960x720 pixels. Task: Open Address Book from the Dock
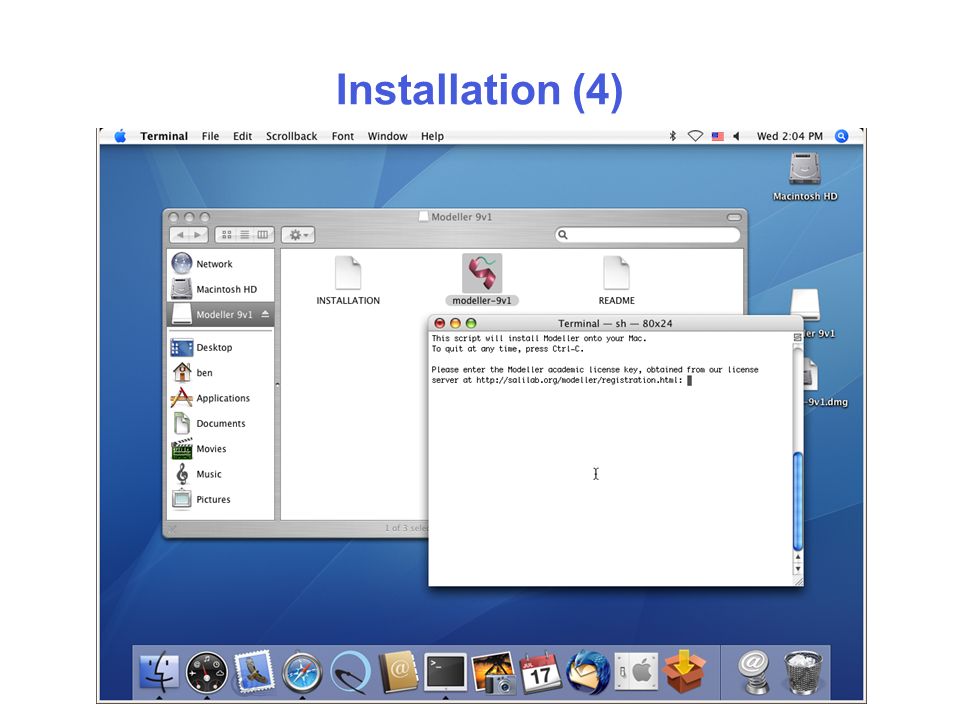click(x=398, y=672)
